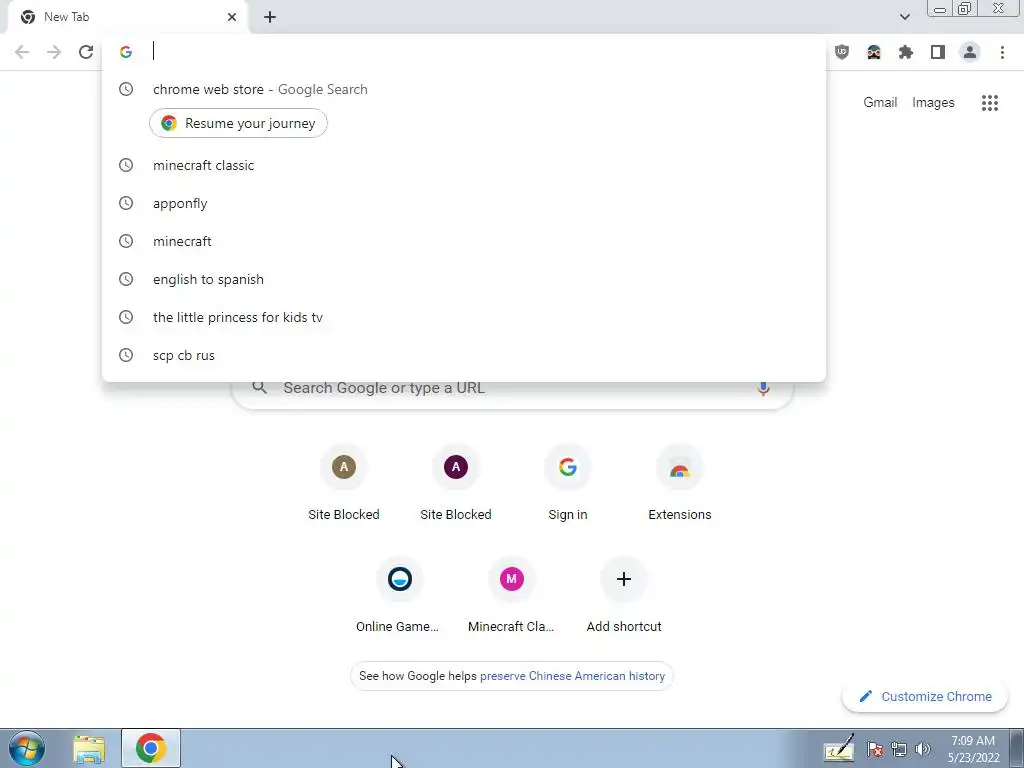The image size is (1024, 768).
Task: Open the brown 'A' Site Blocked shortcut
Action: coord(344,482)
